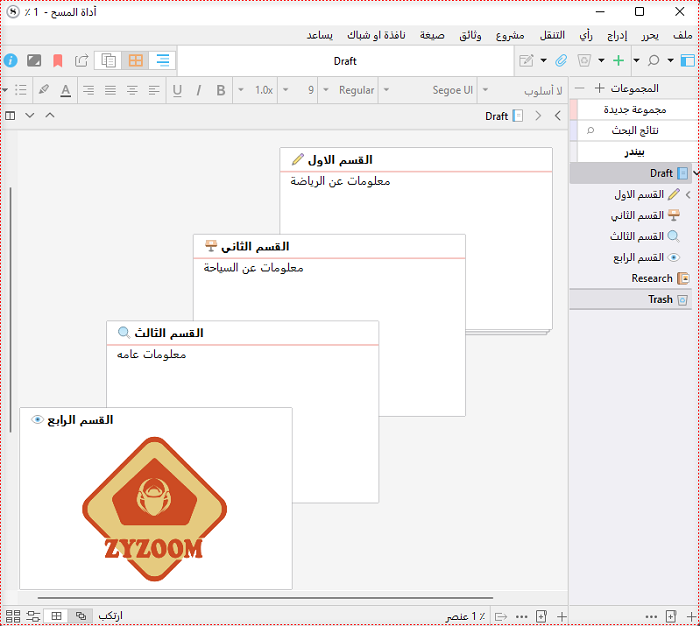Open the dropdown beside the search icon
The height and width of the screenshot is (626, 700).
click(670, 60)
